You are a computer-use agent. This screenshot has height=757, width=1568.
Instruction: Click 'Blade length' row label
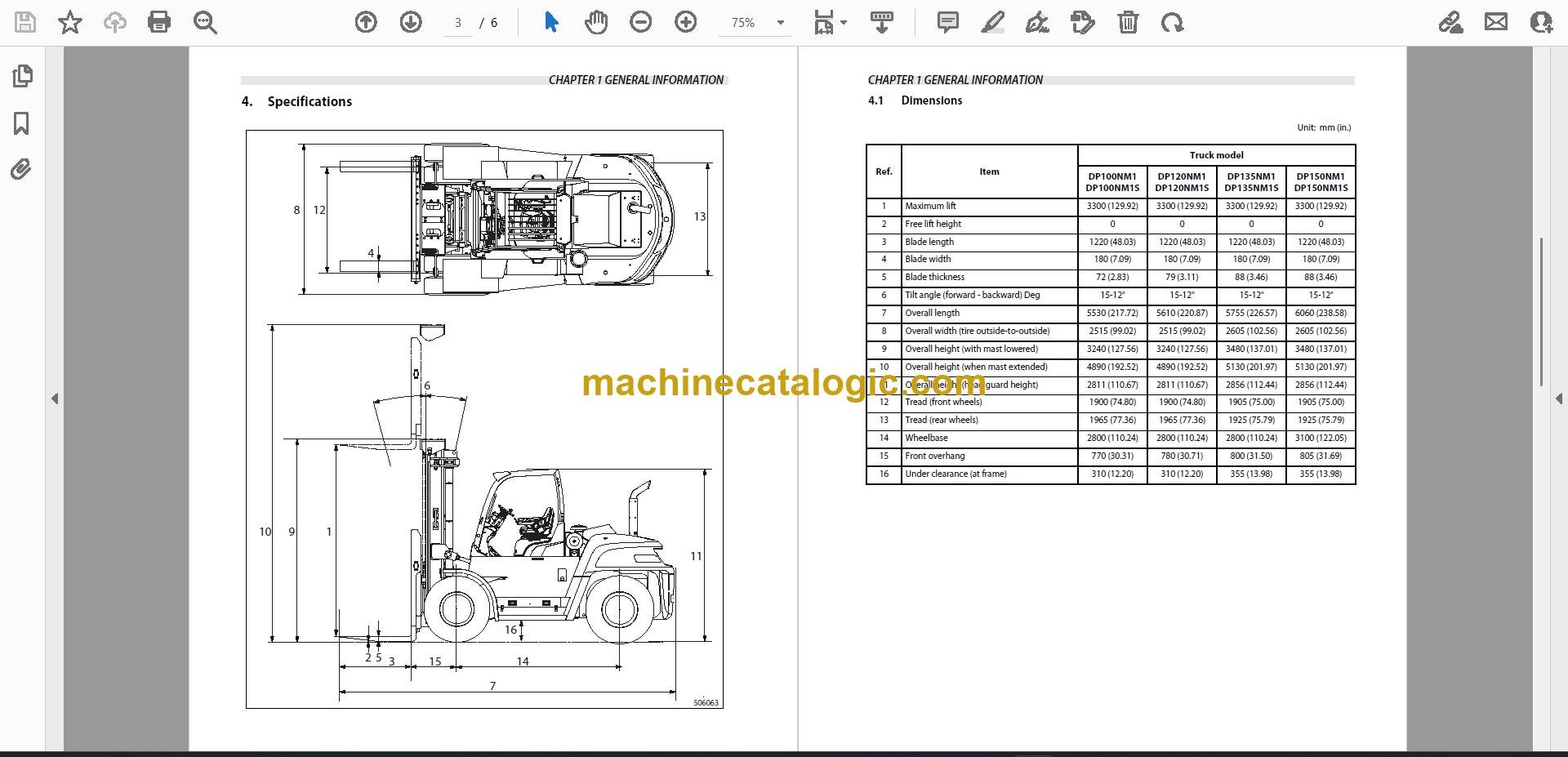click(x=929, y=242)
